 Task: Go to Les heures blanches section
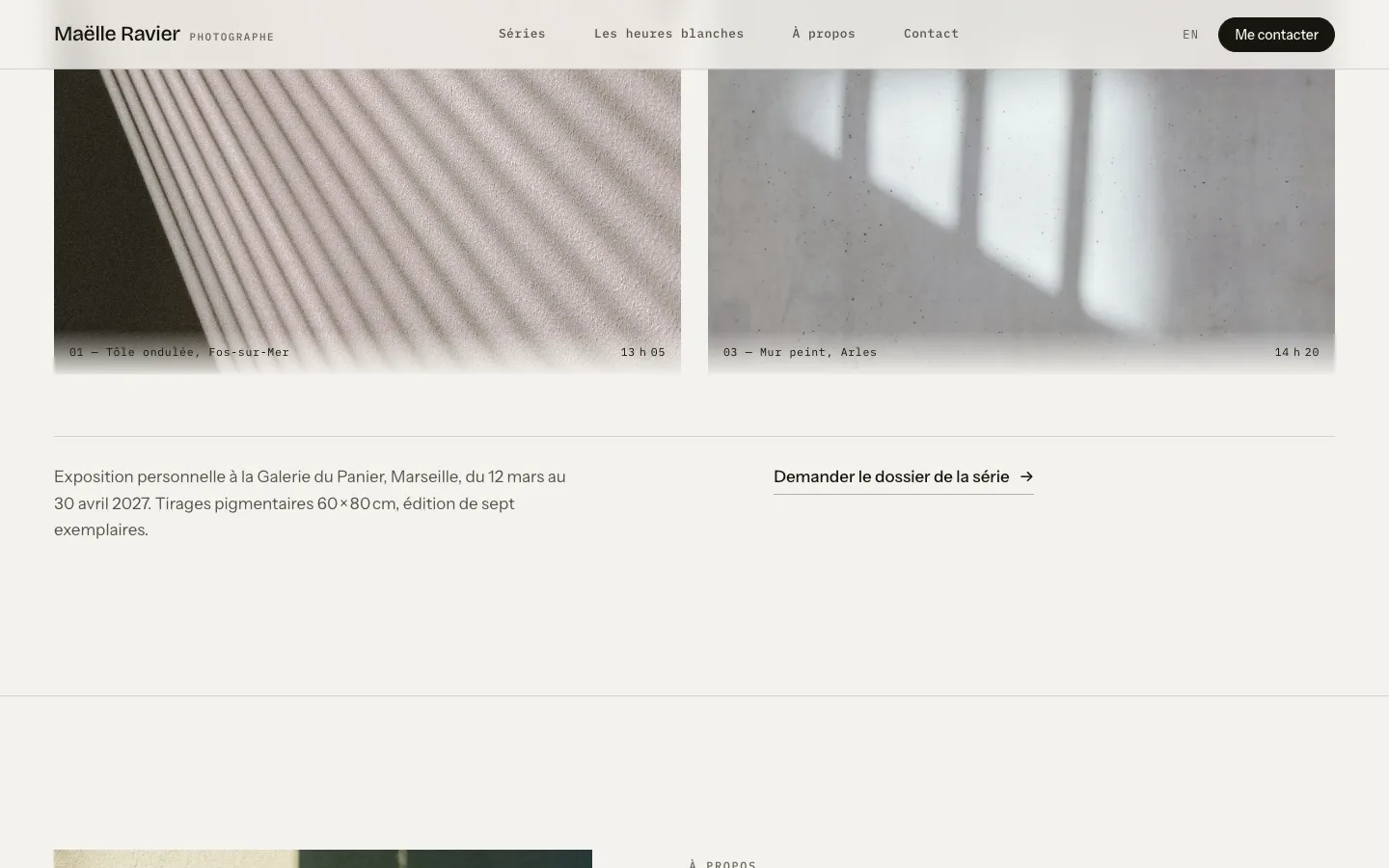pyautogui.click(x=668, y=34)
